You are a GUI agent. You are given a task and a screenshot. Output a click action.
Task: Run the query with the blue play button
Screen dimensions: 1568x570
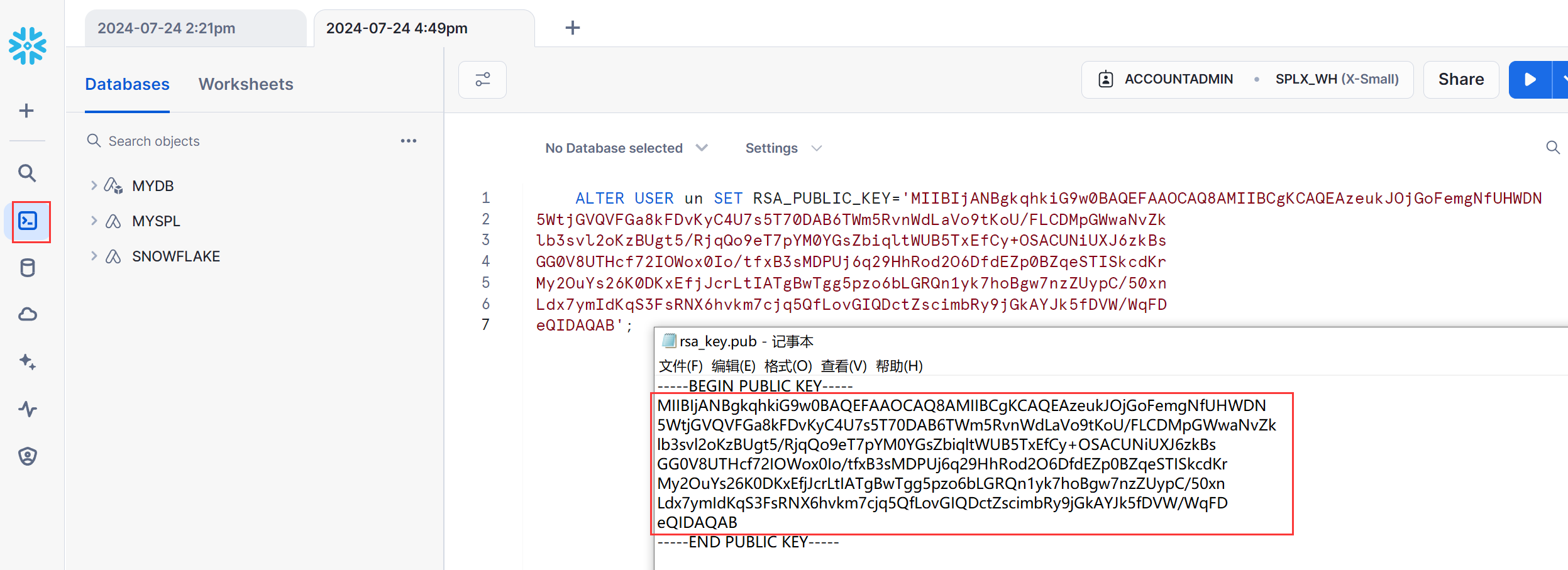[x=1530, y=80]
